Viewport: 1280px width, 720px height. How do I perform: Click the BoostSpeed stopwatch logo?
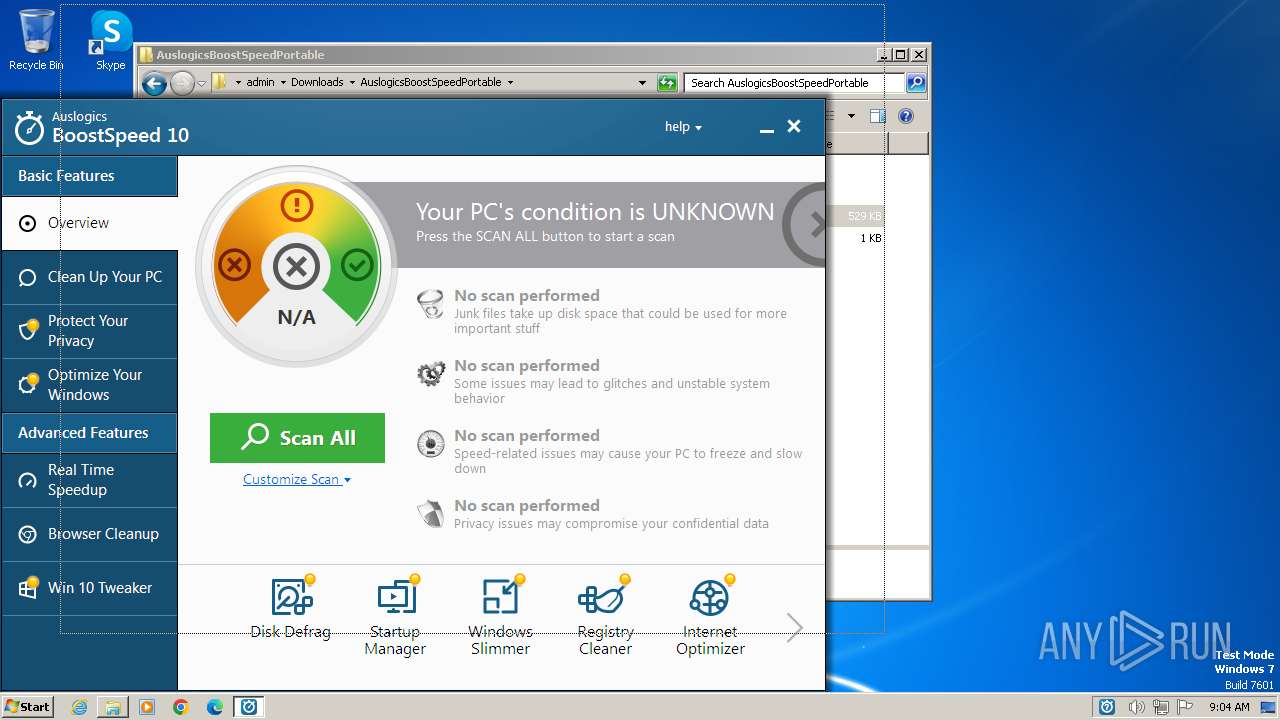point(29,127)
